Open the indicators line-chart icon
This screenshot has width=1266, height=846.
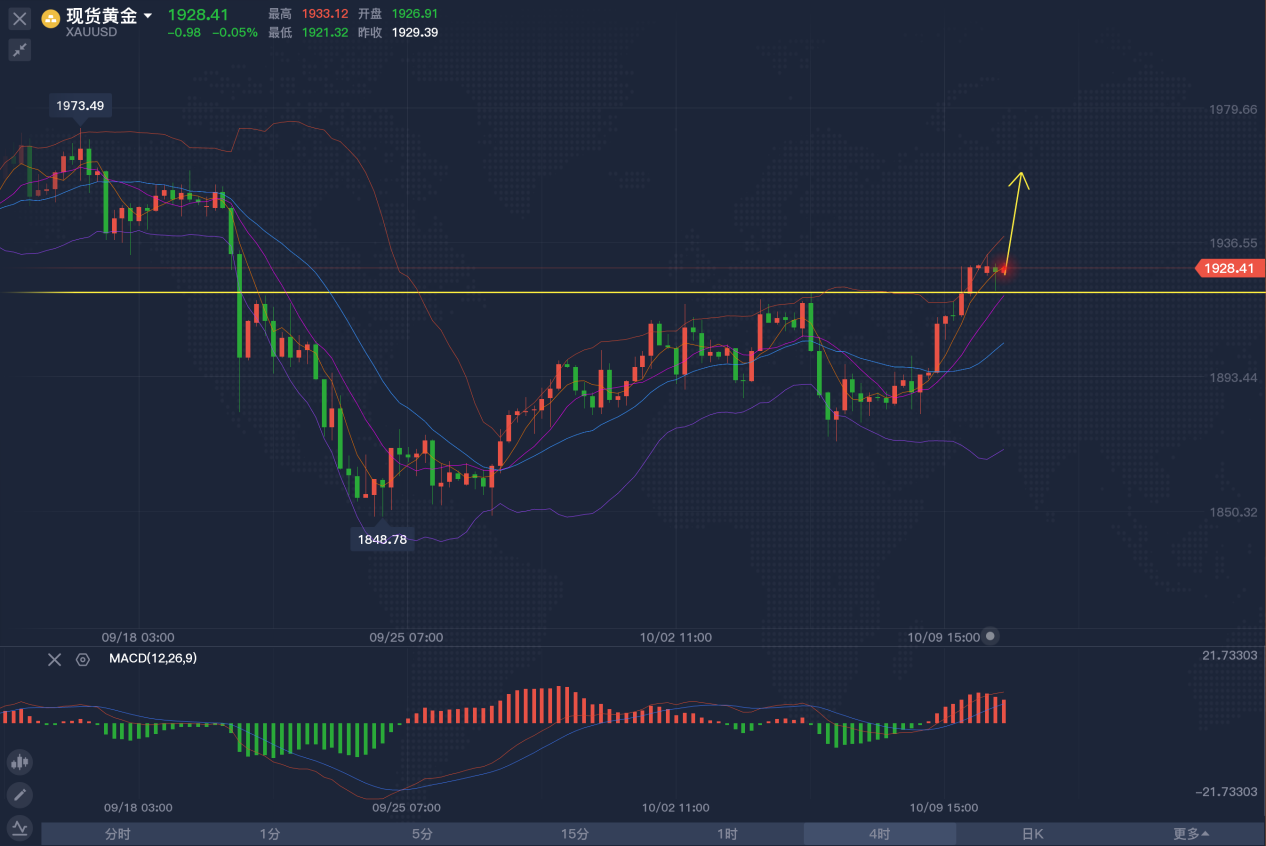click(x=19, y=827)
